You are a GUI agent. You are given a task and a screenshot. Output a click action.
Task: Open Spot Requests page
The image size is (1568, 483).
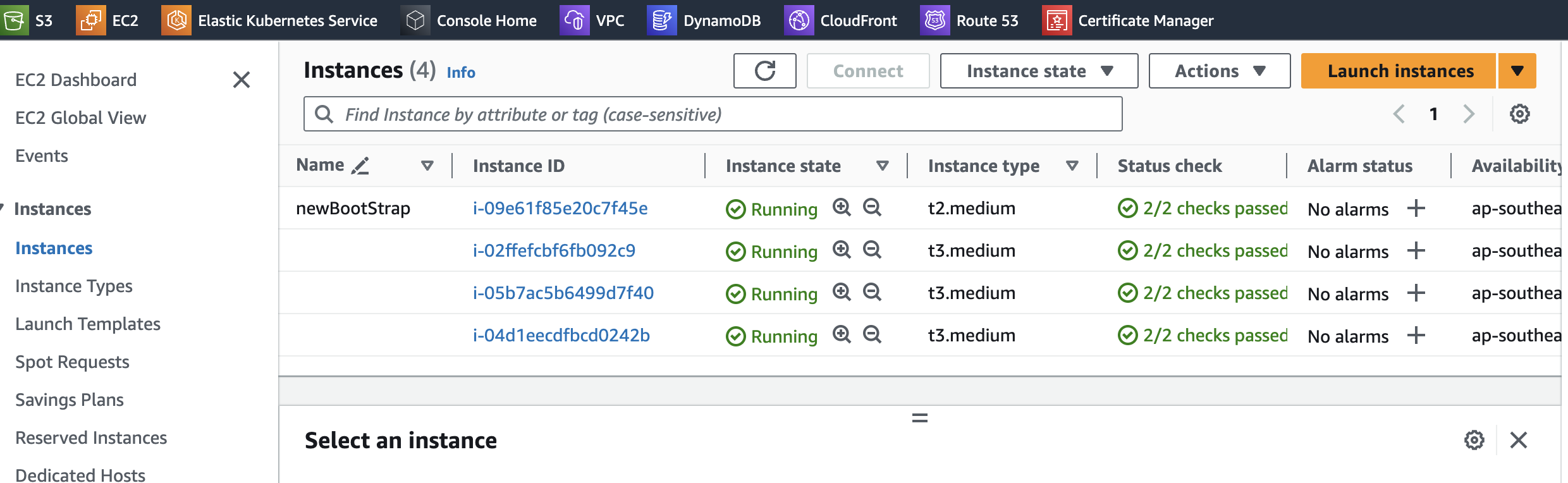click(72, 362)
